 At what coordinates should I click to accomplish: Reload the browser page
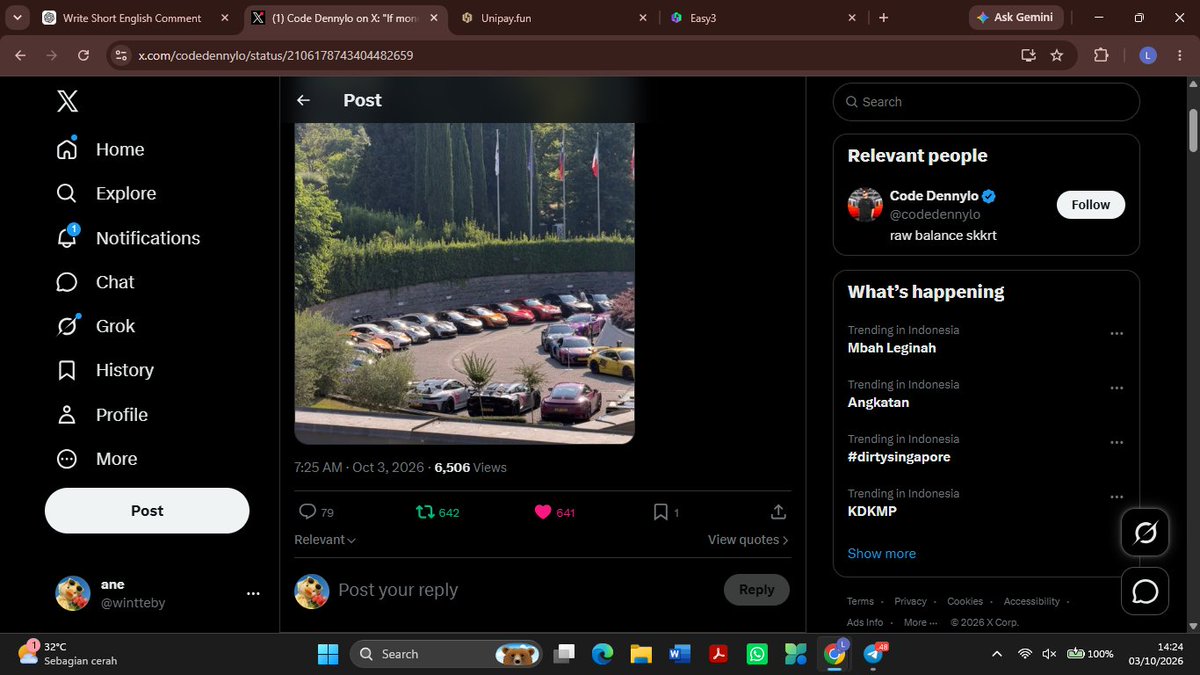84,55
